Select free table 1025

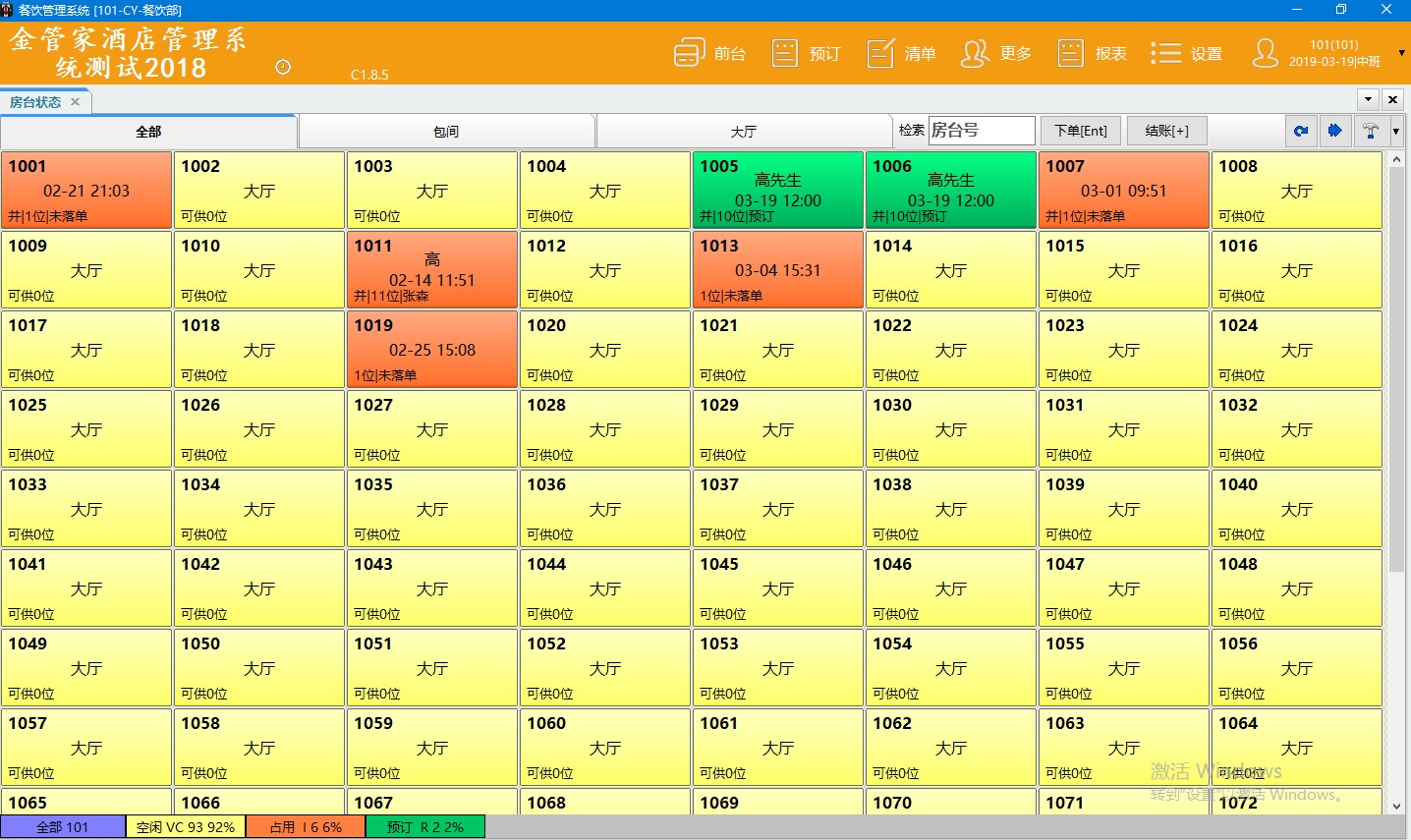[x=86, y=429]
